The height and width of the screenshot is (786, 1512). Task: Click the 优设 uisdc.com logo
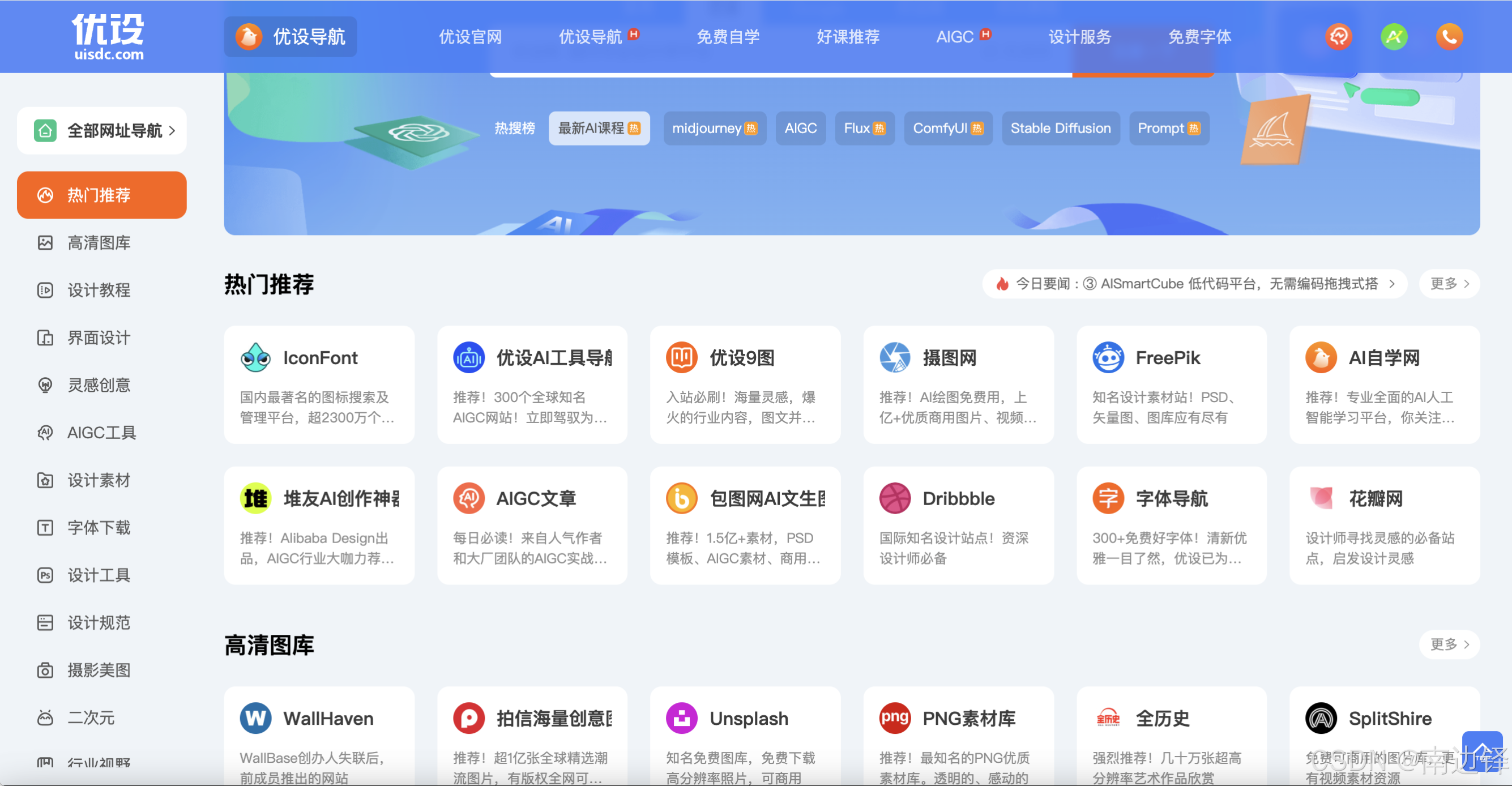coord(109,37)
